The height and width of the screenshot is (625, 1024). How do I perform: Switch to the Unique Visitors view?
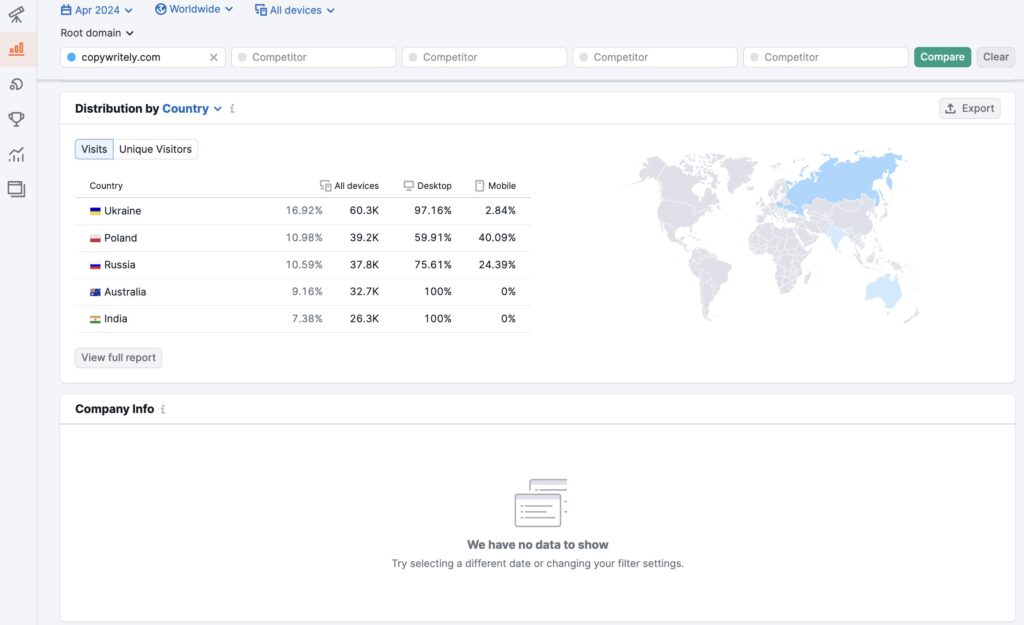155,149
